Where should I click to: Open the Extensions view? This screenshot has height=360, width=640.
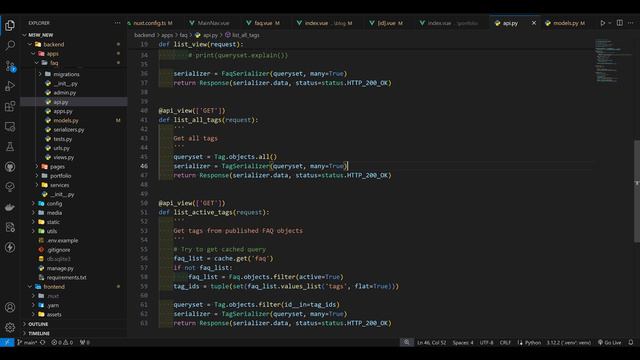[10, 107]
